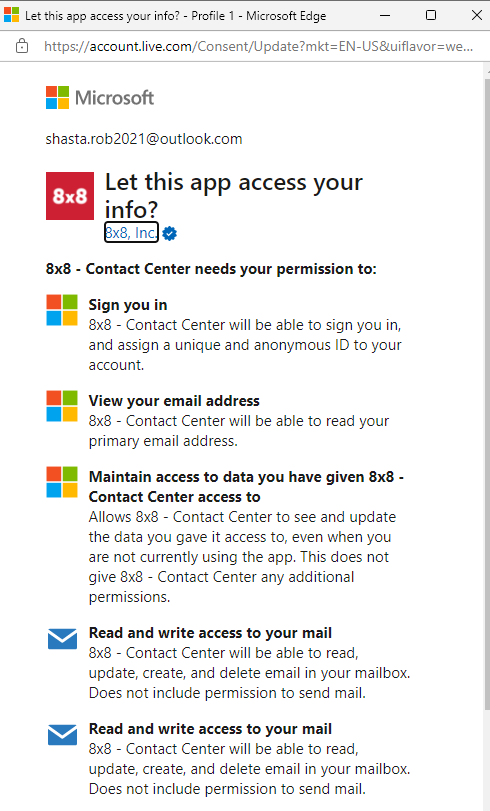Click the last mail envelope icon
This screenshot has width=490, height=811.
point(63,735)
